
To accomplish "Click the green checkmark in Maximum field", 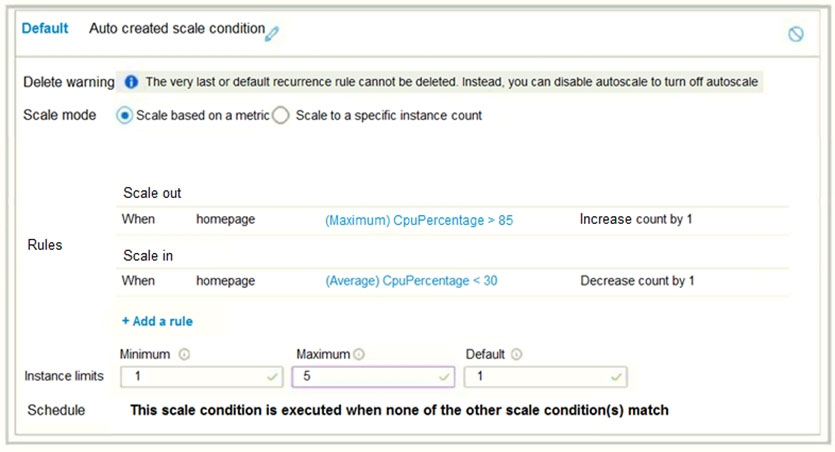I will (444, 377).
